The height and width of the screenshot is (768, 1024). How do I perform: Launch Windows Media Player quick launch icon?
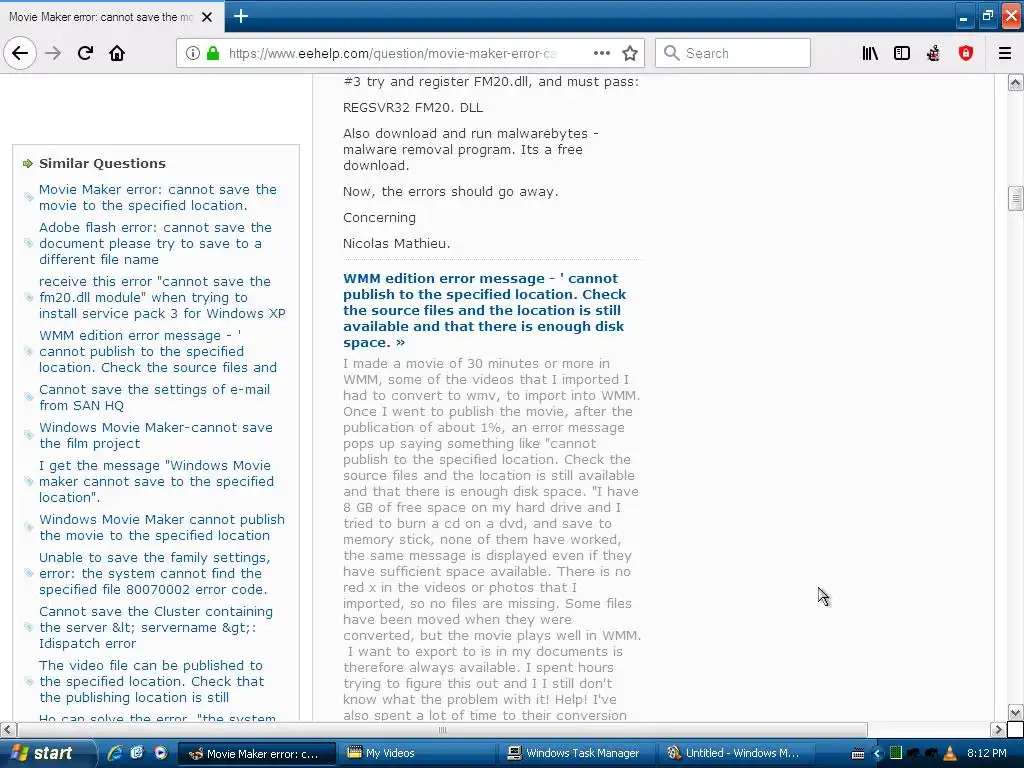pos(160,753)
